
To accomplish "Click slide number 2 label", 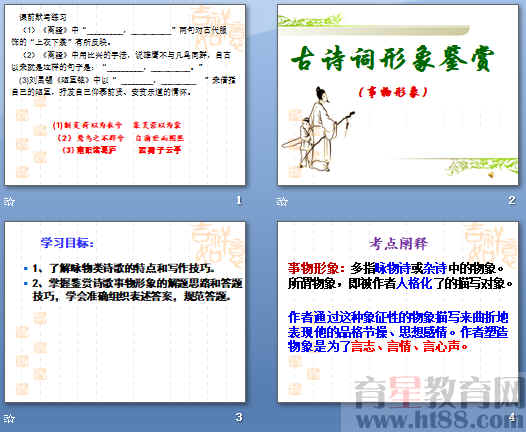I will (512, 200).
